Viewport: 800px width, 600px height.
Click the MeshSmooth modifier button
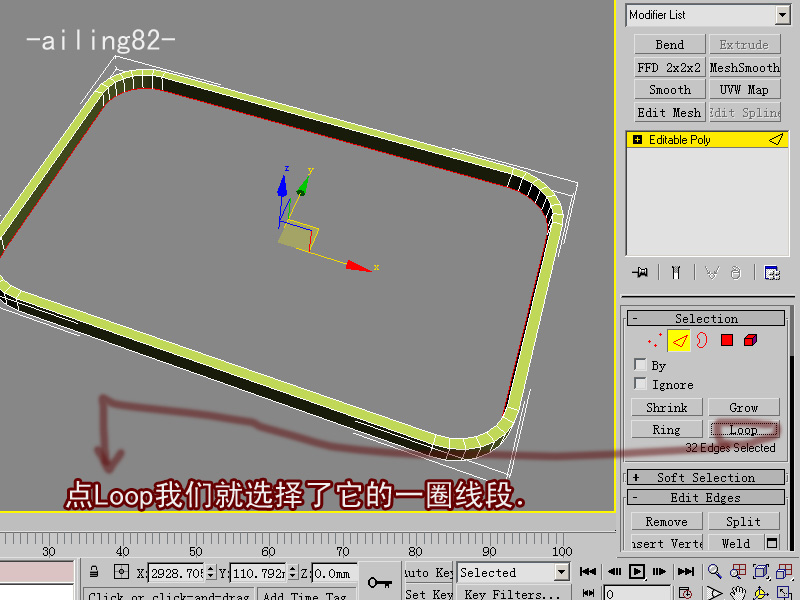744,67
